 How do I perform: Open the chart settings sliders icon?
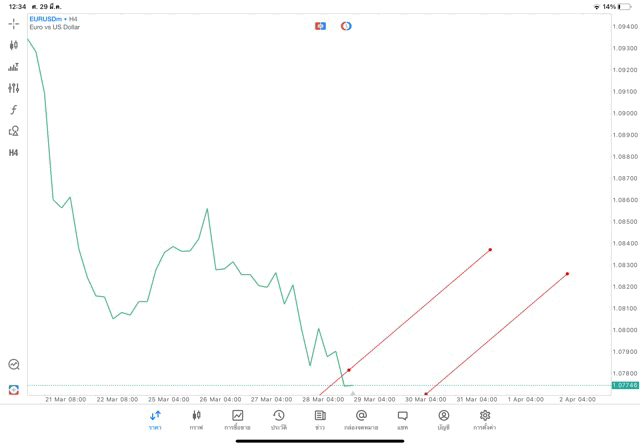tap(14, 88)
